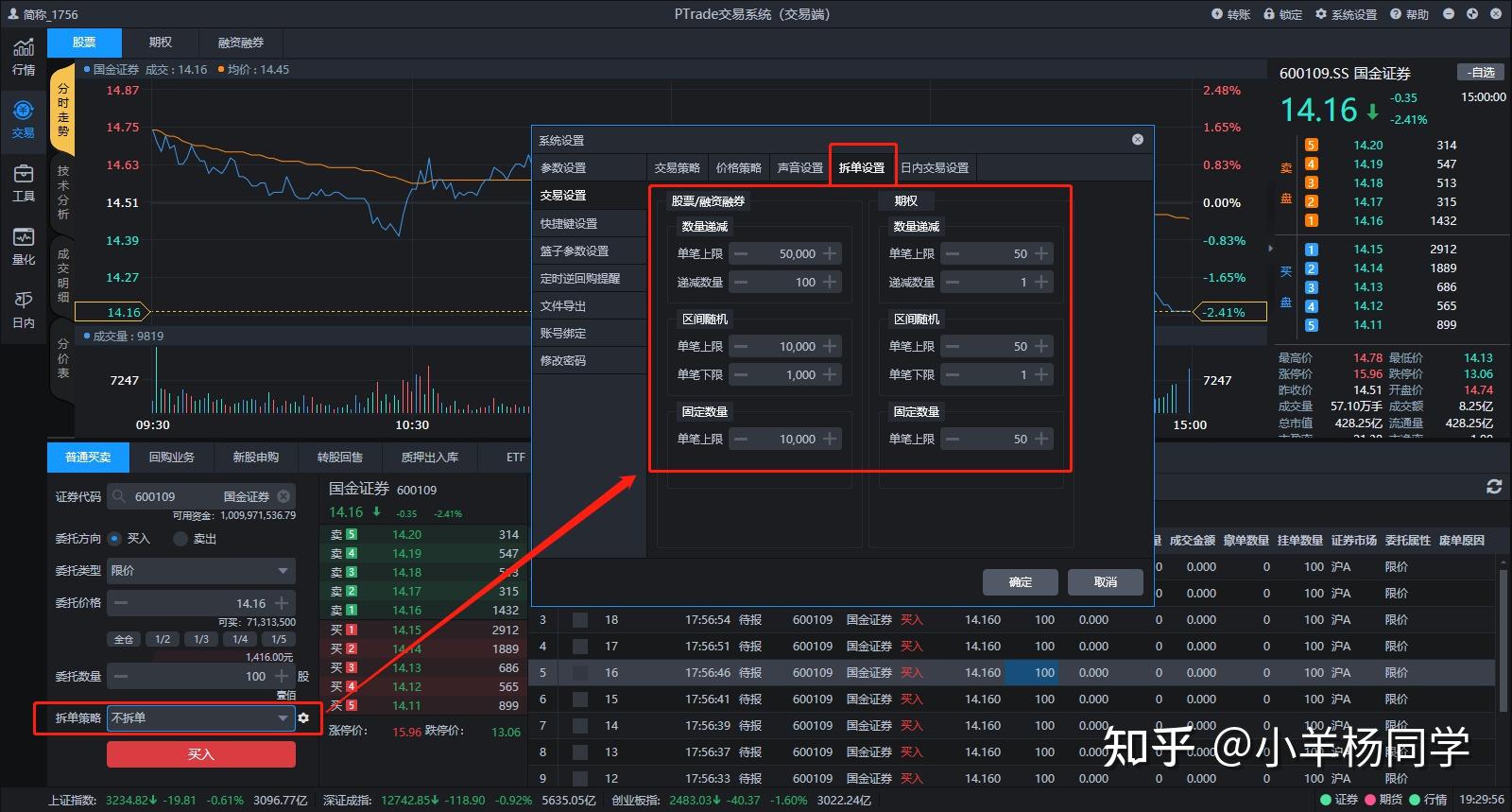Viewport: 1512px width, 812px height.
Task: Select 修改密码 in settings sidebar
Action: (589, 360)
